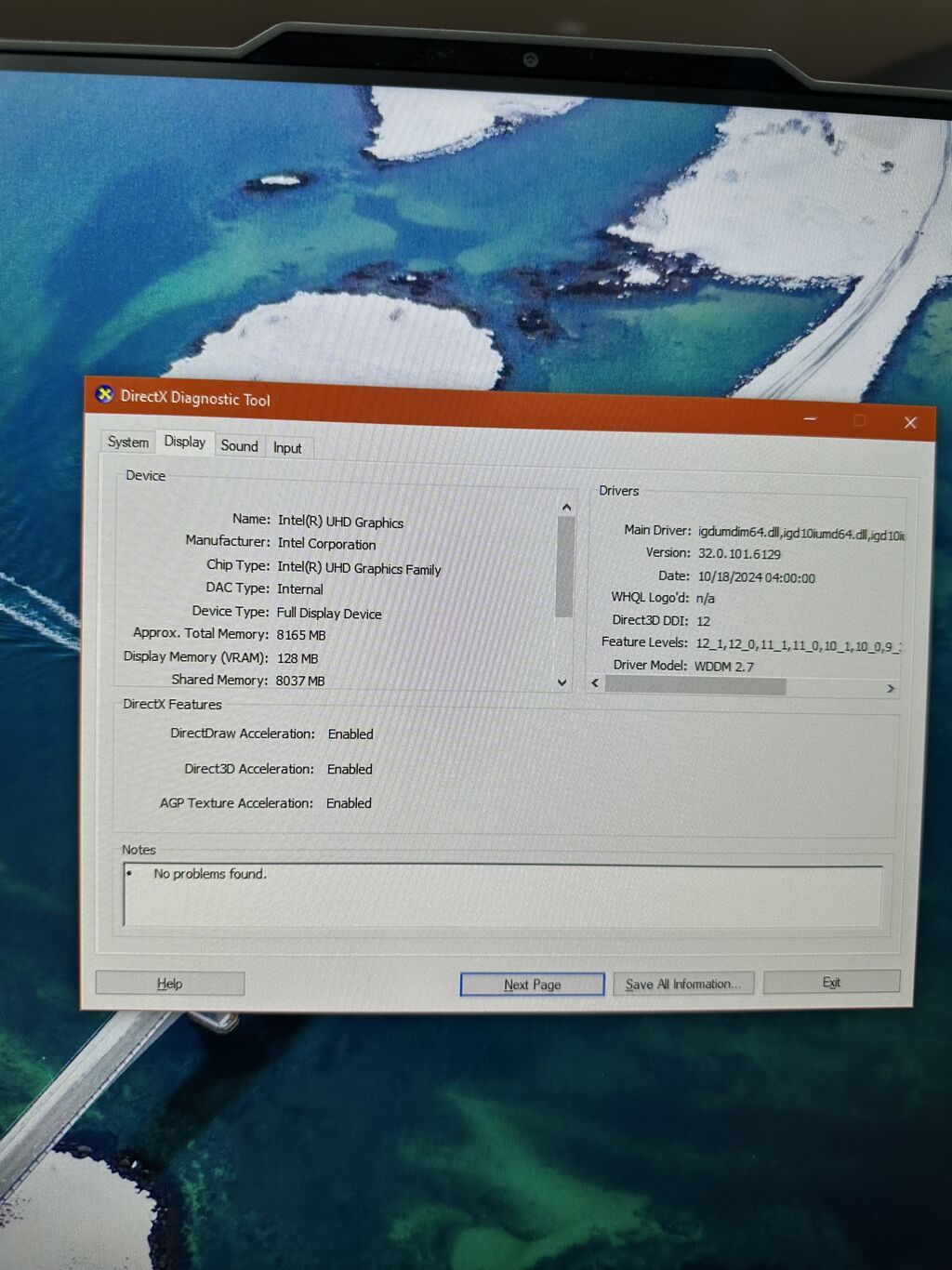952x1270 pixels.
Task: Click the Notes text box
Action: point(502,895)
